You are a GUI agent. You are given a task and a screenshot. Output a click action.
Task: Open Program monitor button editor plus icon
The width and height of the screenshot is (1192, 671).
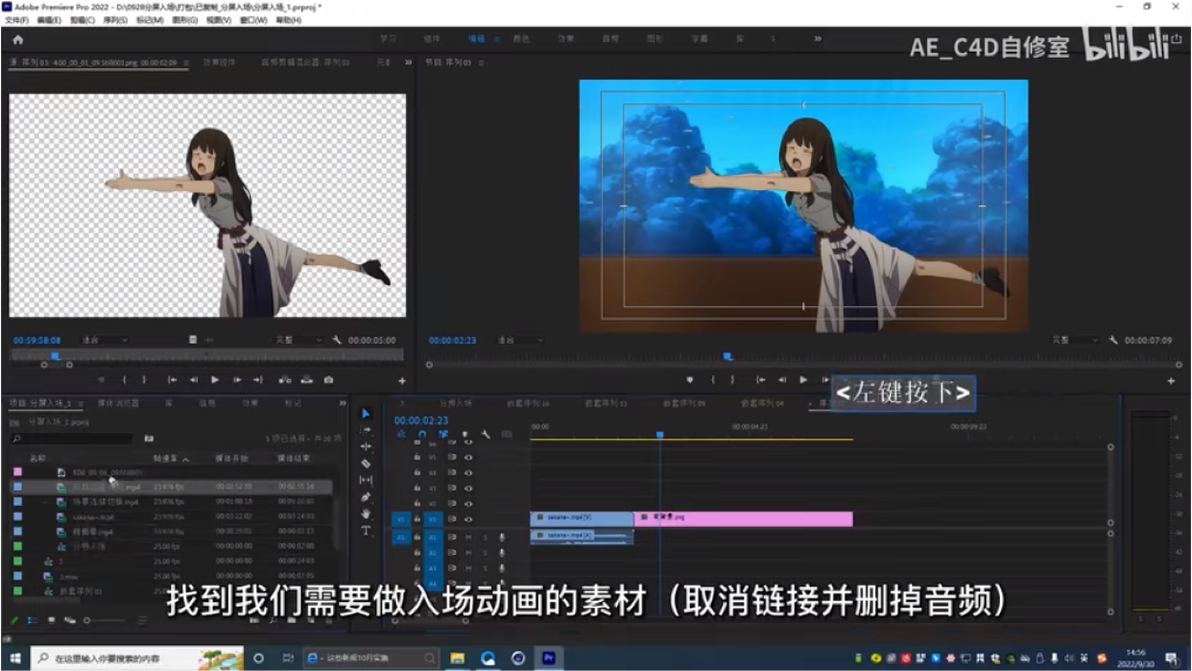point(1171,381)
